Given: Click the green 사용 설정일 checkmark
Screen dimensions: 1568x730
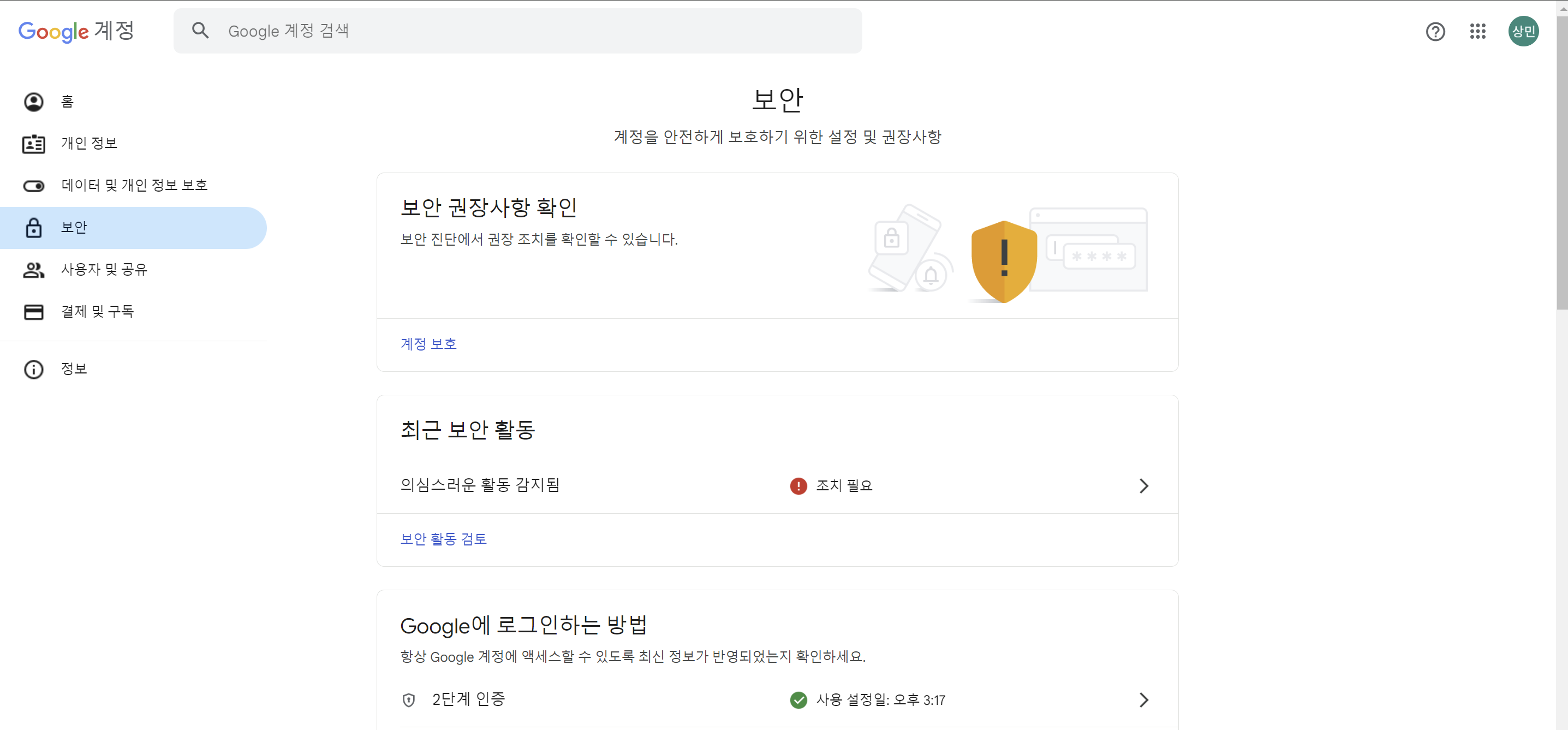Looking at the screenshot, I should [798, 700].
